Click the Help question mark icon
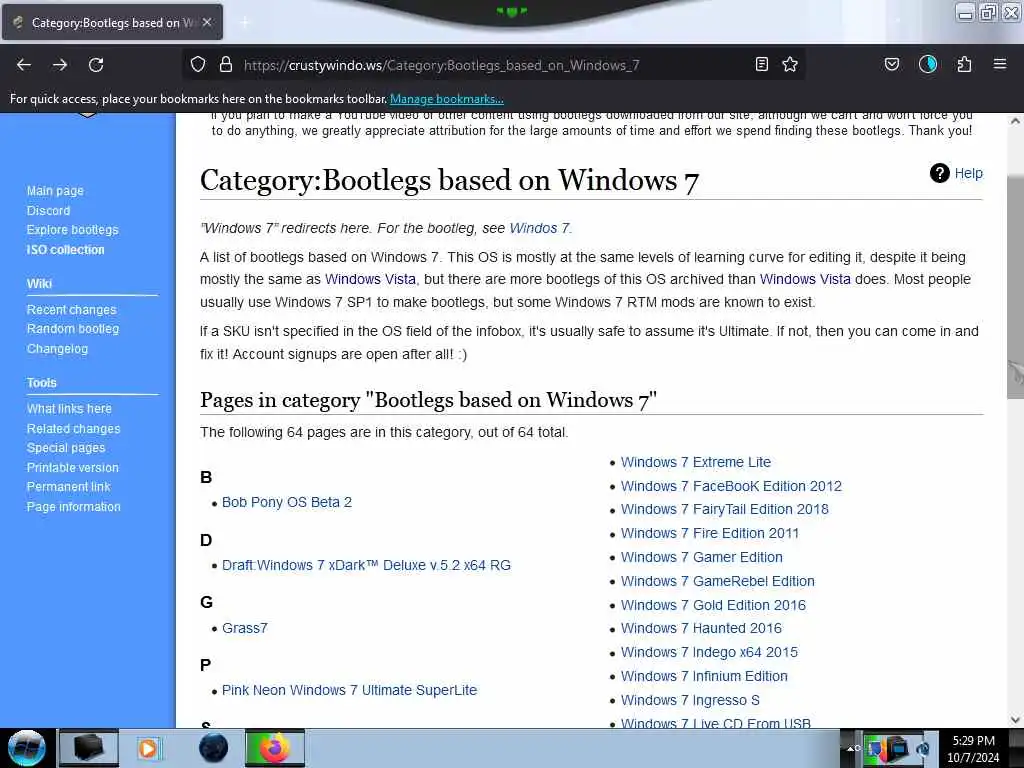This screenshot has width=1024, height=768. tap(940, 173)
